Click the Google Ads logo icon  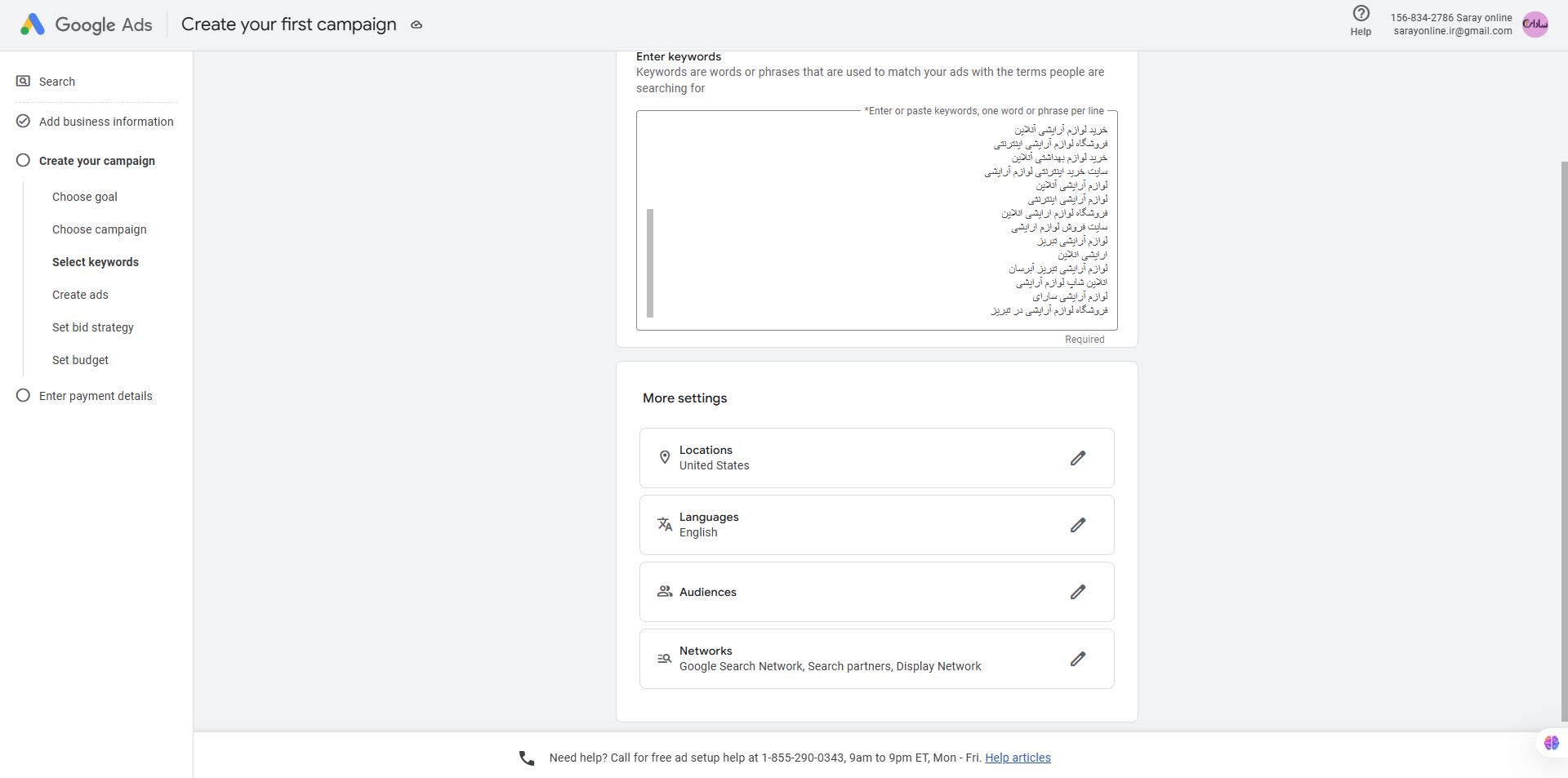[32, 24]
